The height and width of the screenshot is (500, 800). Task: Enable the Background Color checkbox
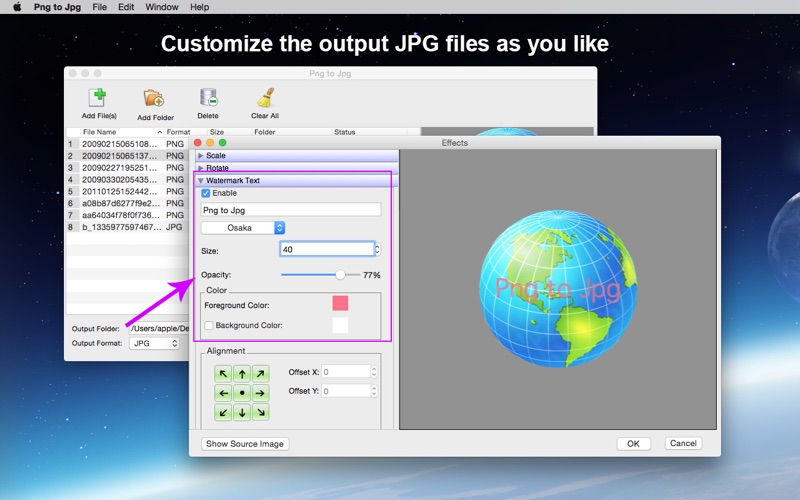(x=208, y=325)
